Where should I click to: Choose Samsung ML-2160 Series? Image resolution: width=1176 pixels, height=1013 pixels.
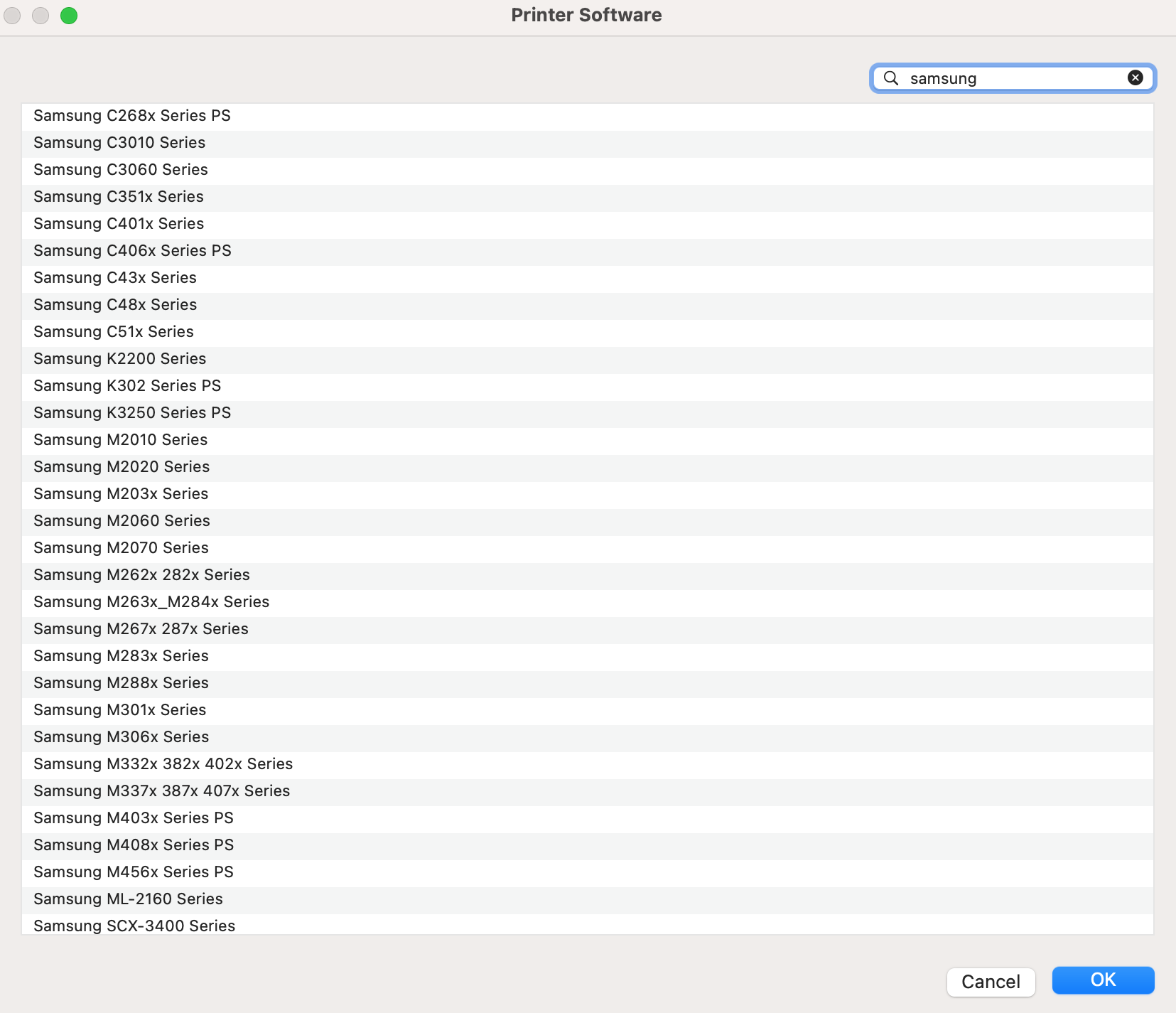coord(588,899)
